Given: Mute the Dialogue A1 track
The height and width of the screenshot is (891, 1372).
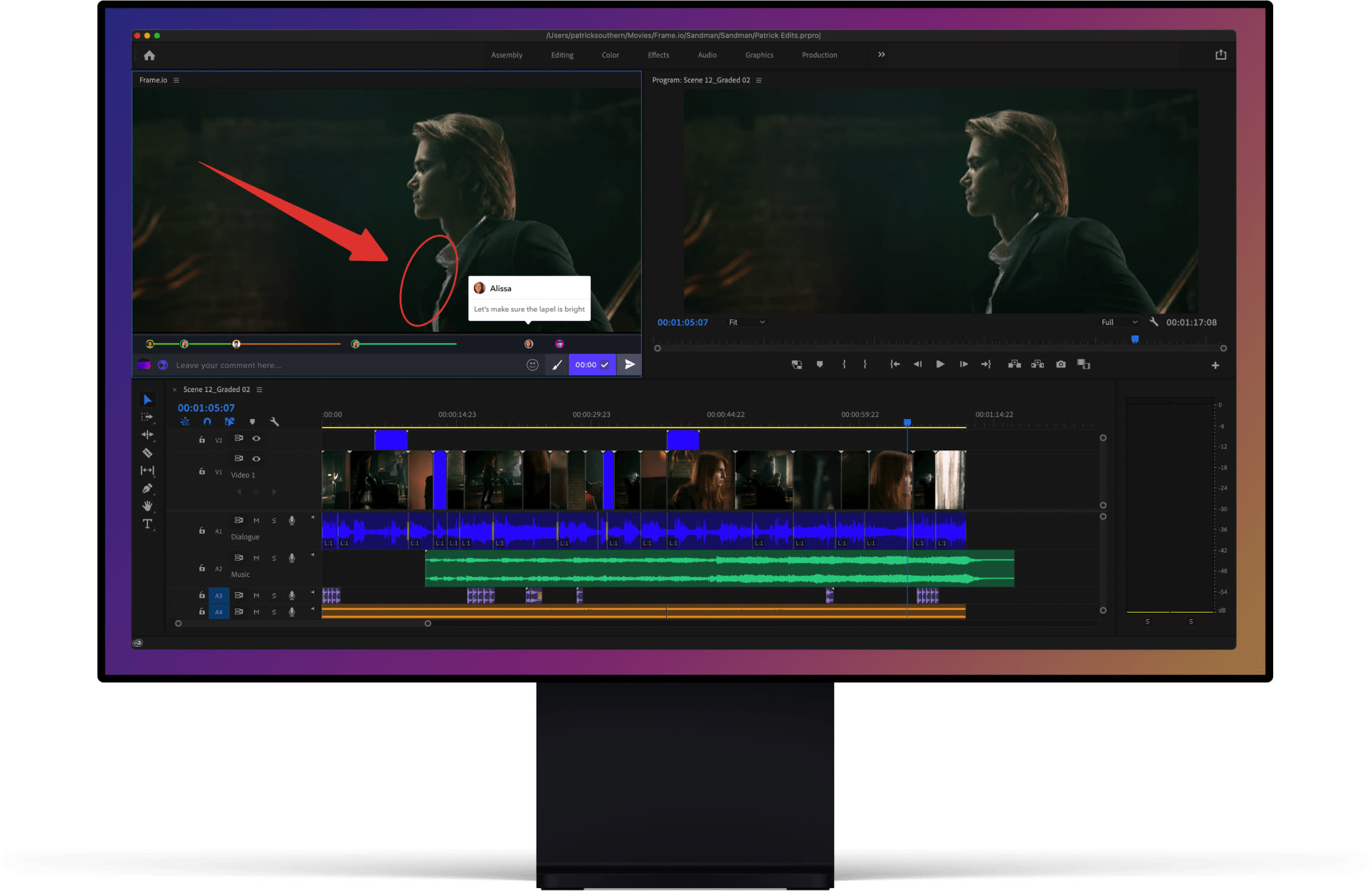Looking at the screenshot, I should click(x=256, y=521).
